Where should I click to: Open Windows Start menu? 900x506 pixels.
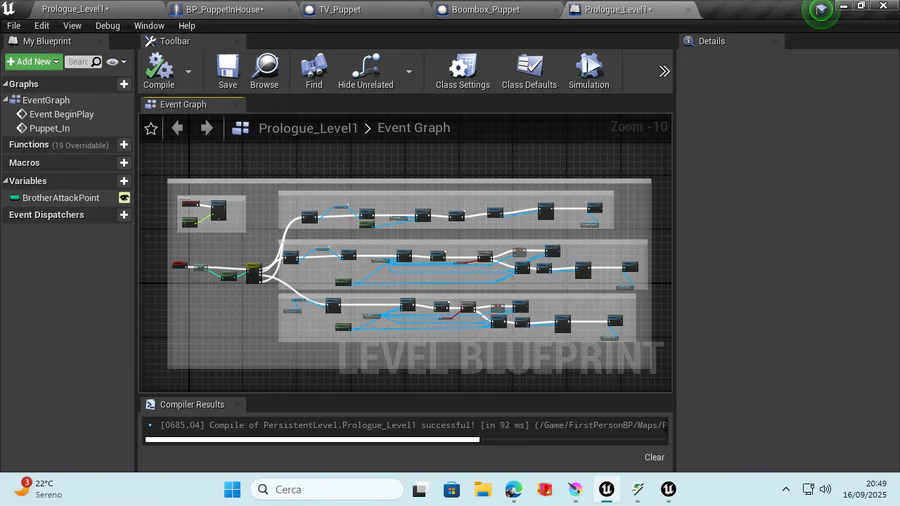coord(232,489)
